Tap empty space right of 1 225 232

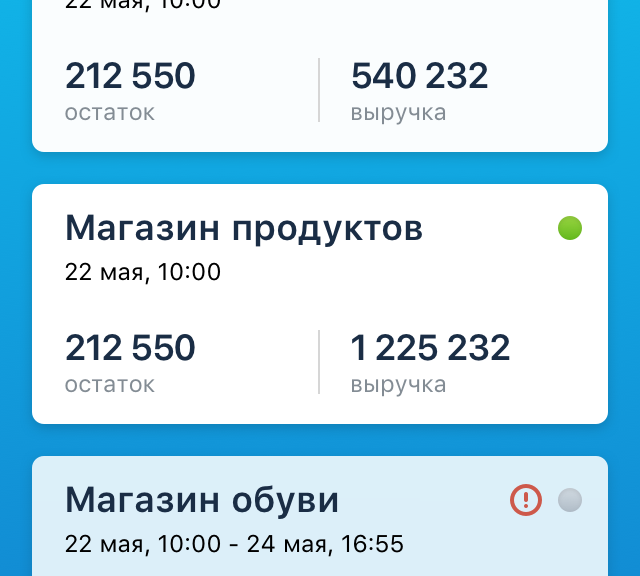pos(559,347)
